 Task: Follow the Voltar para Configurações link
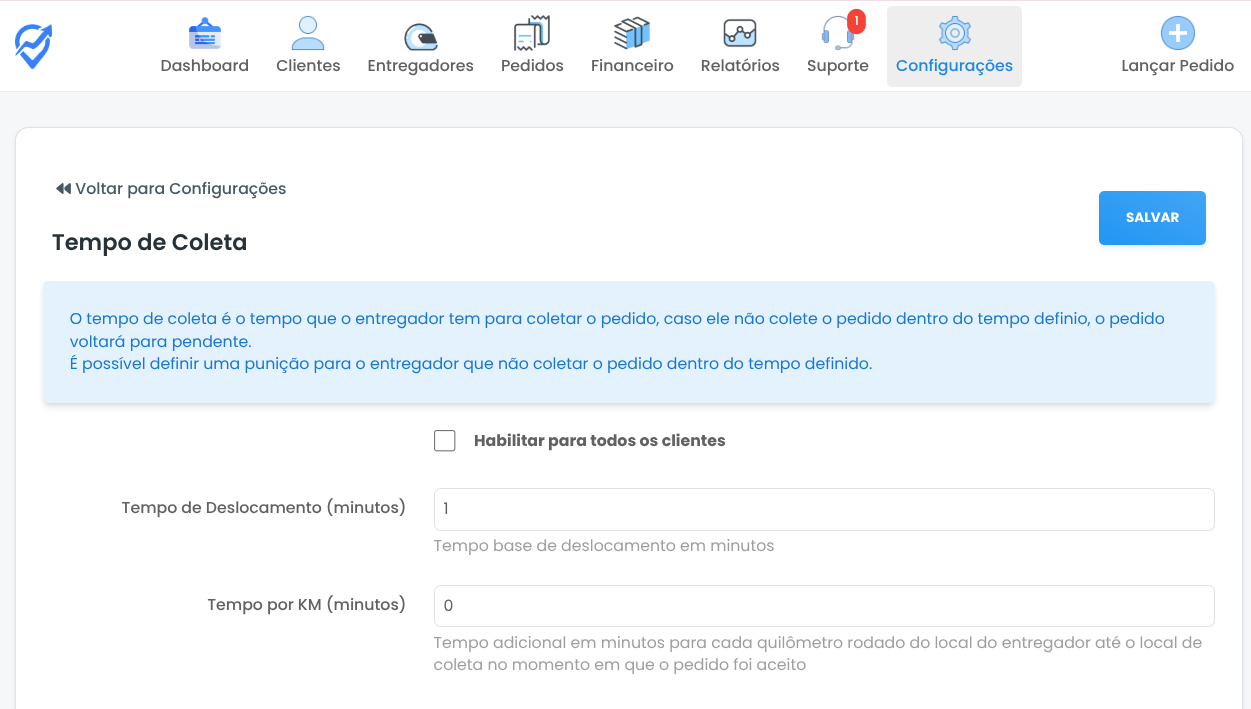coord(180,189)
